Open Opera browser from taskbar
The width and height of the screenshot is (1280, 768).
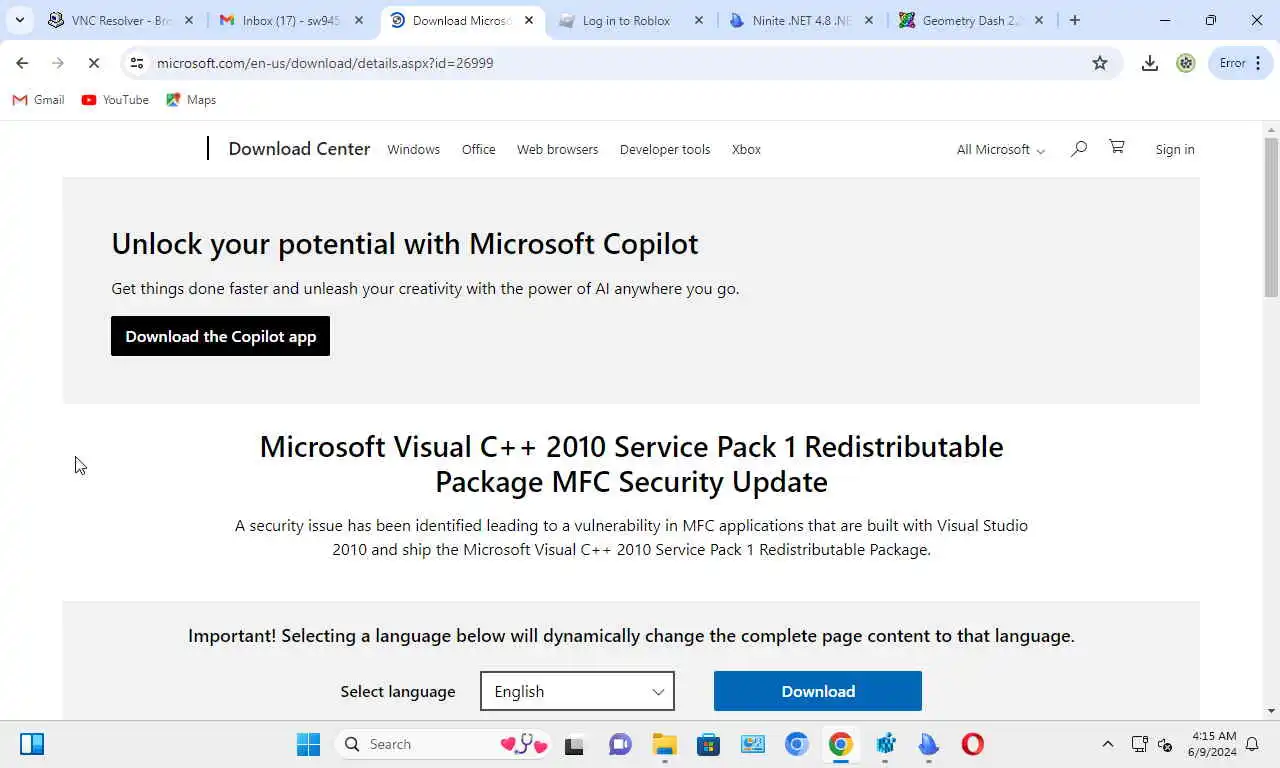click(x=973, y=744)
